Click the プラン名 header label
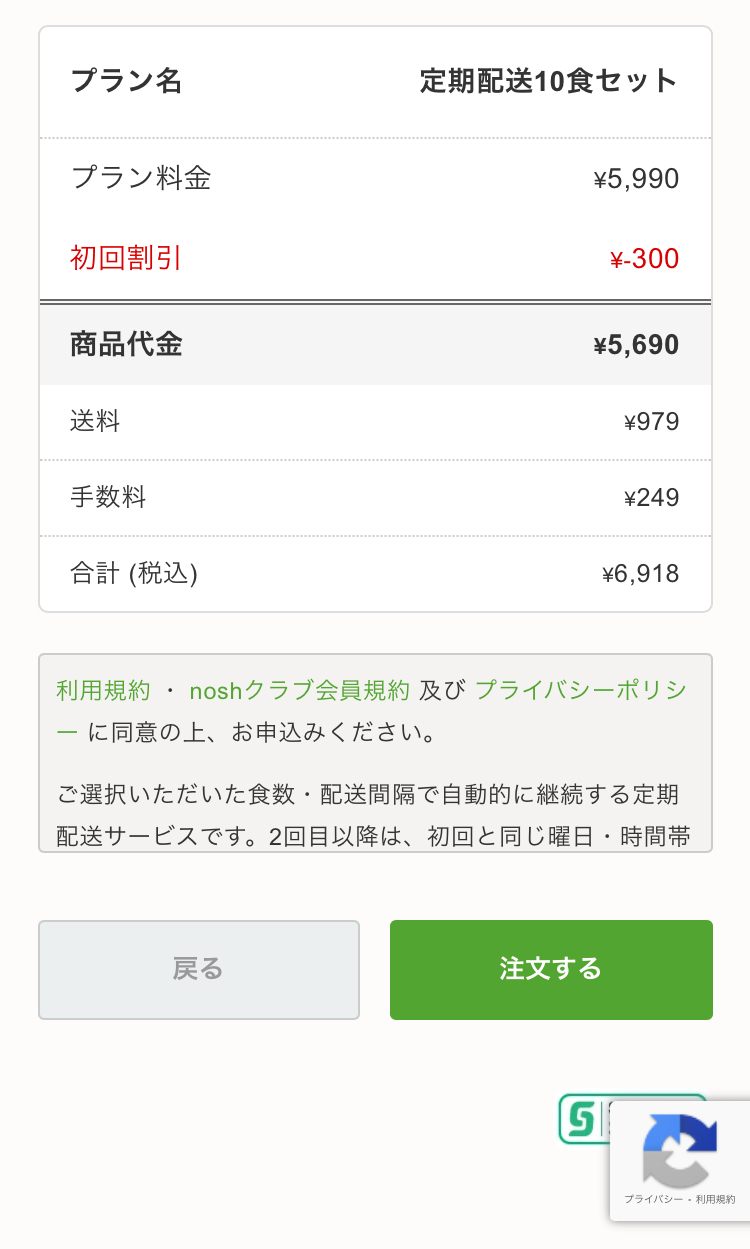Screen dimensions: 750x1249 126,81
